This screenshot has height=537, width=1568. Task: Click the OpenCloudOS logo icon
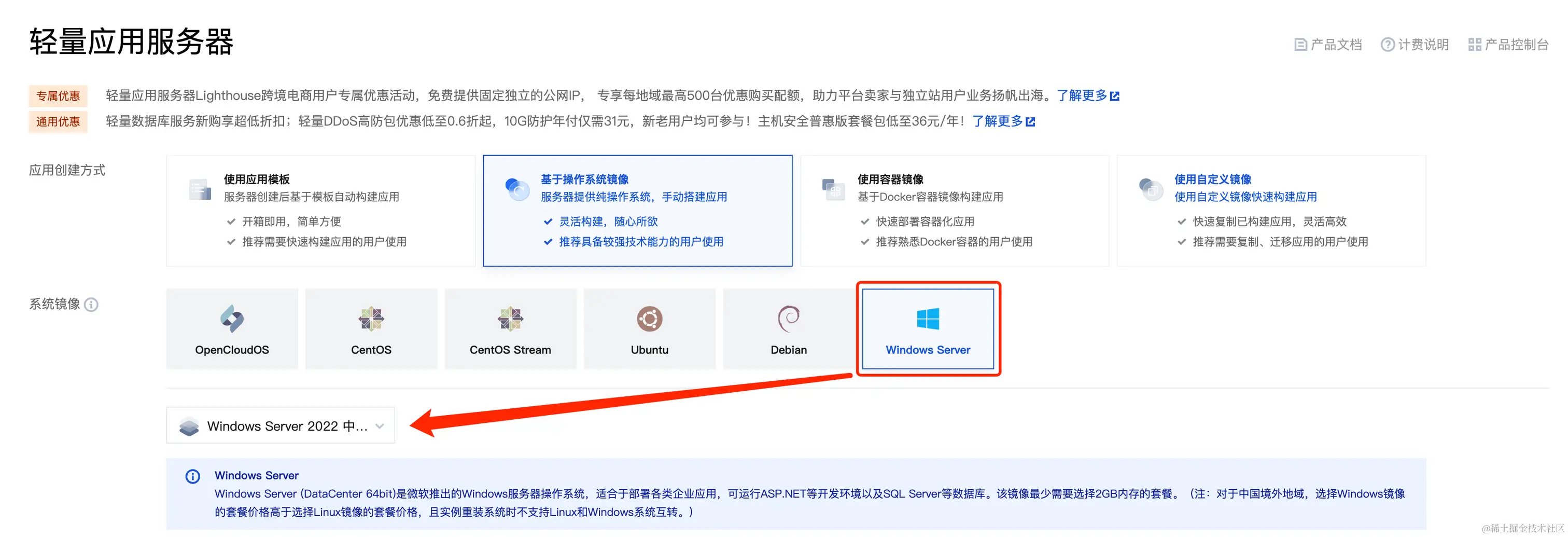pos(232,319)
